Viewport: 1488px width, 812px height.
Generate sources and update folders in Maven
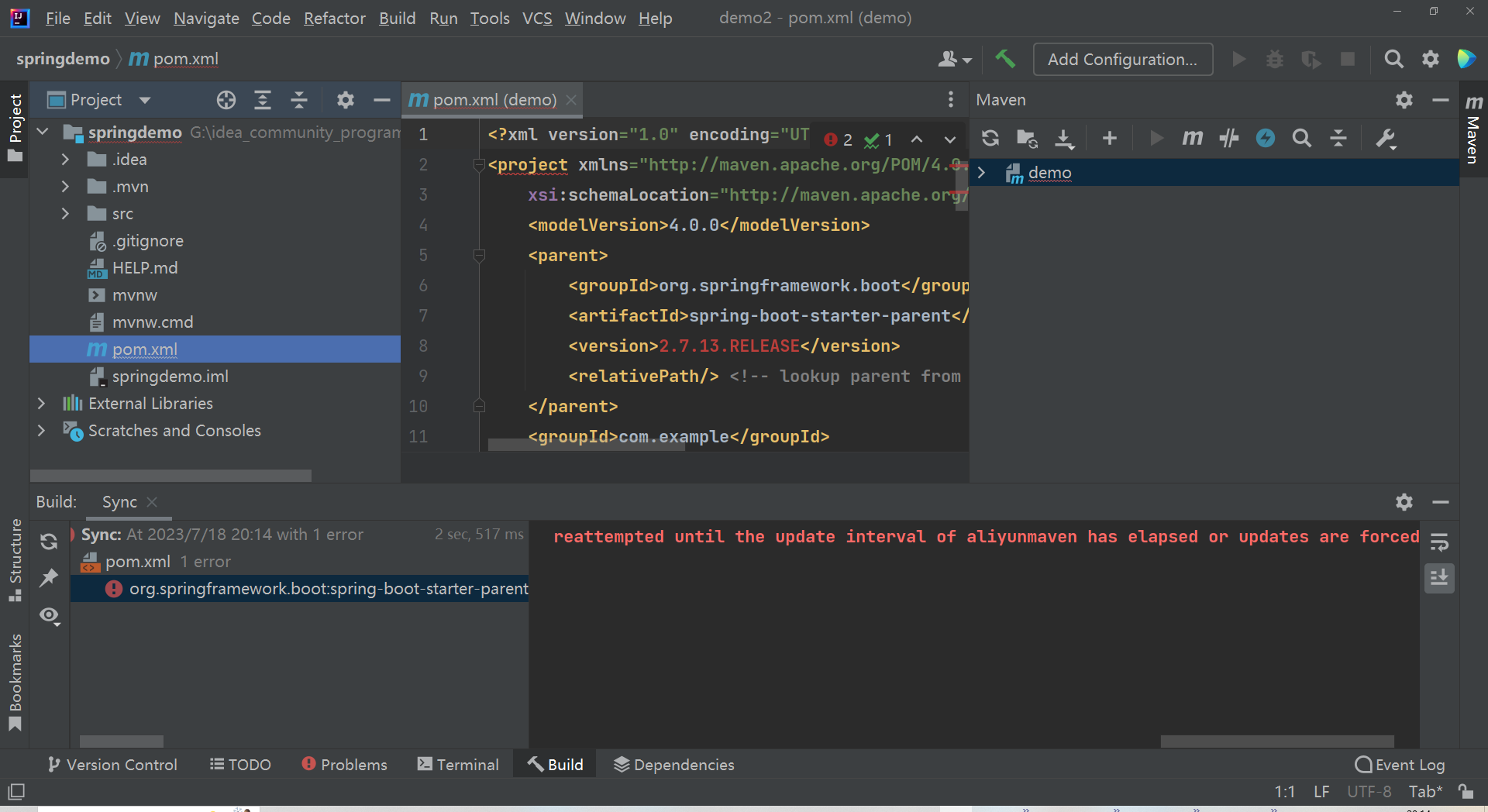[1028, 139]
